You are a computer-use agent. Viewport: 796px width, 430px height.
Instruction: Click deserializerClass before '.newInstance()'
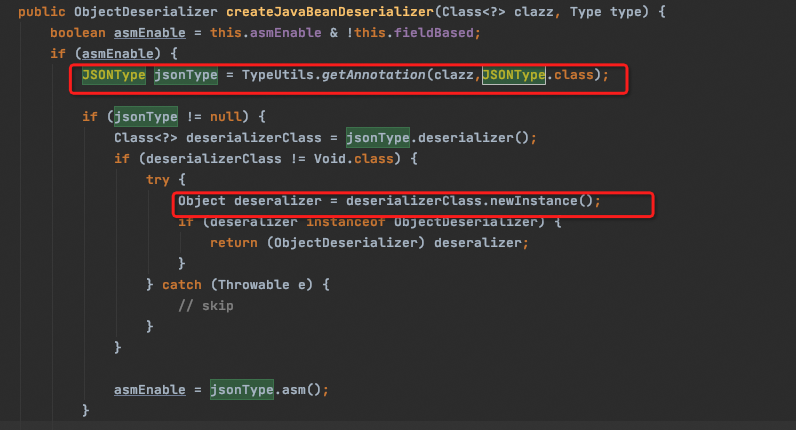tap(414, 201)
